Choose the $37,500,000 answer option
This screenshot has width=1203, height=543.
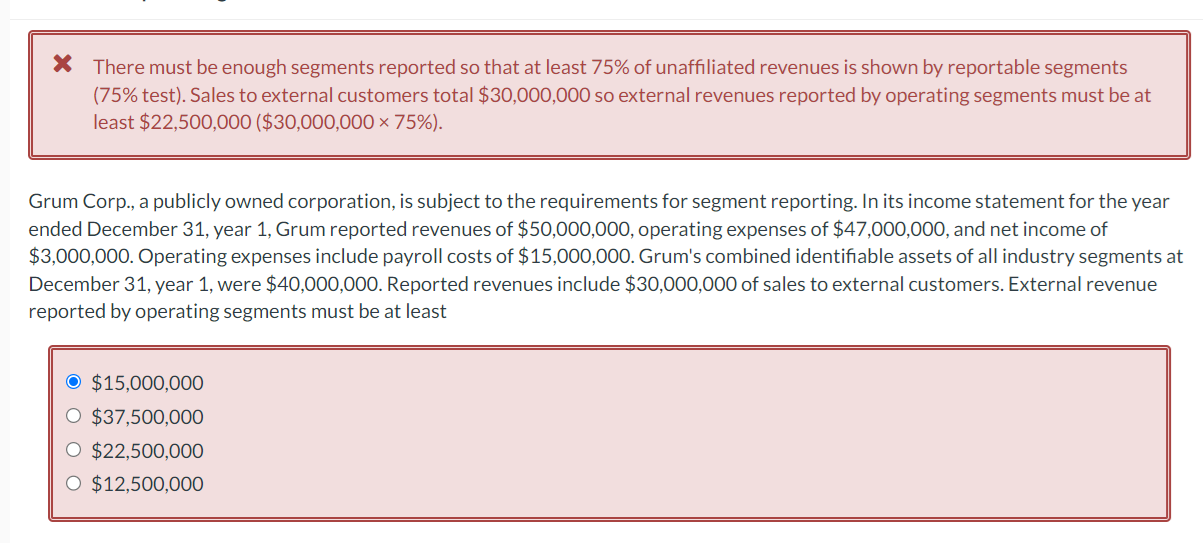pyautogui.click(x=72, y=416)
